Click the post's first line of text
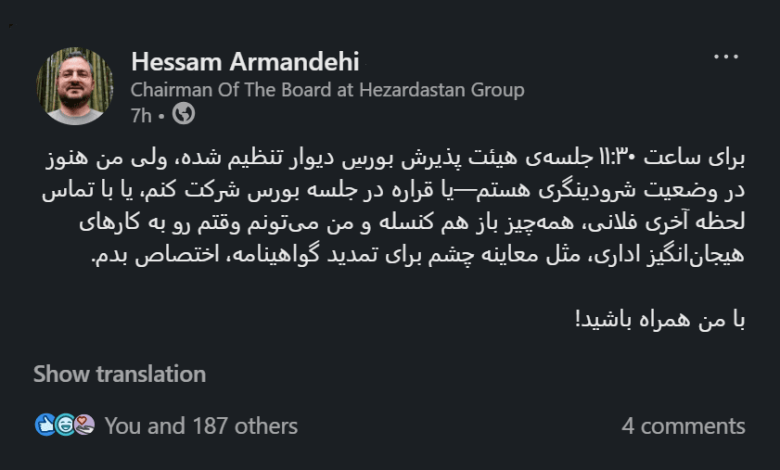Image resolution: width=780 pixels, height=470 pixels. (400, 160)
